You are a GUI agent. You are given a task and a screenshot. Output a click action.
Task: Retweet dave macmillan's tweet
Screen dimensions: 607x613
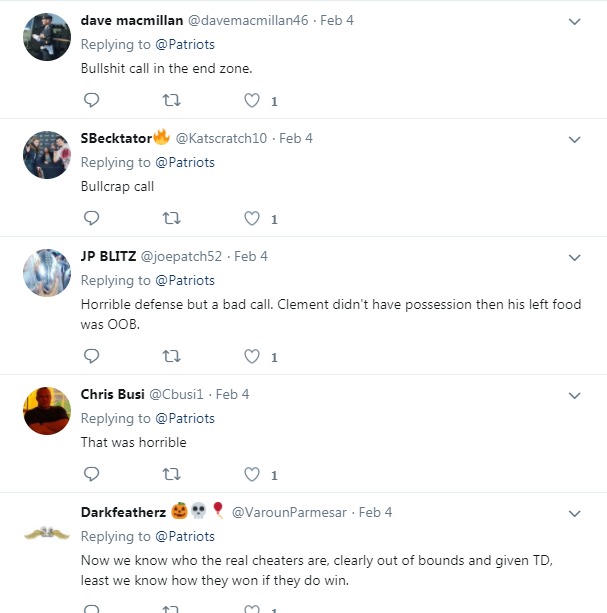172,100
